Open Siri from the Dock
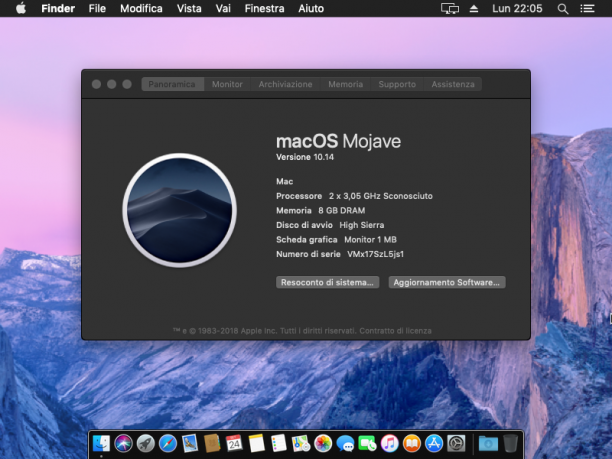This screenshot has height=459, width=612. tap(123, 444)
